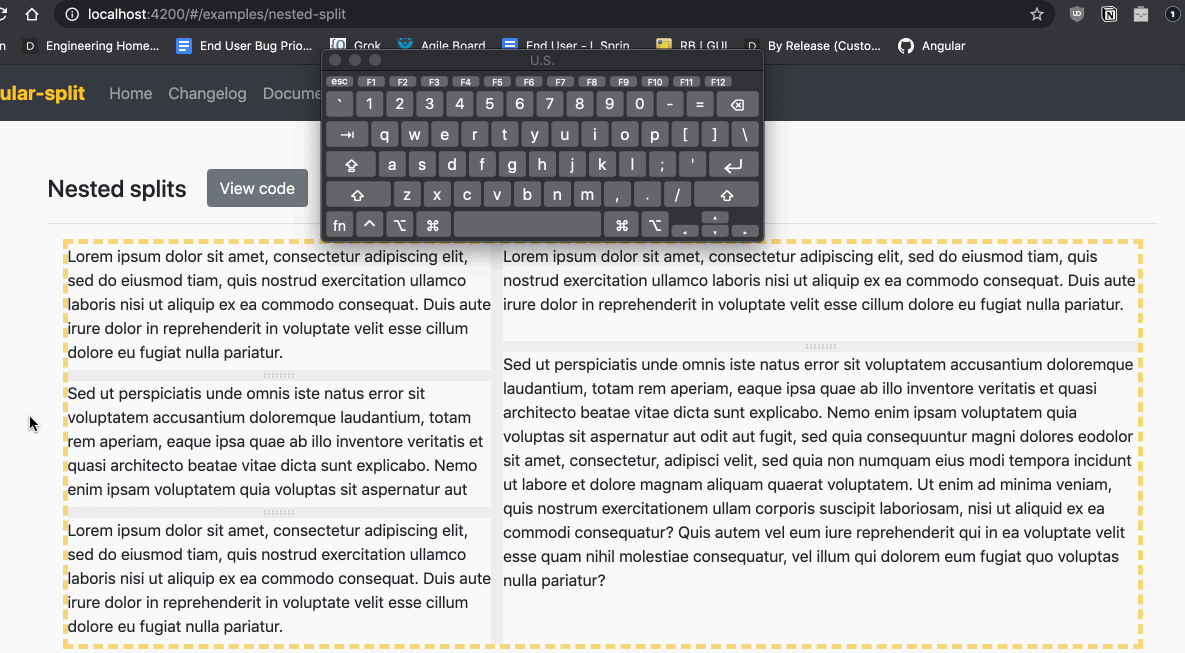Click the F1 key on virtual keyboard
Screen dimensions: 1185x653
point(371,82)
